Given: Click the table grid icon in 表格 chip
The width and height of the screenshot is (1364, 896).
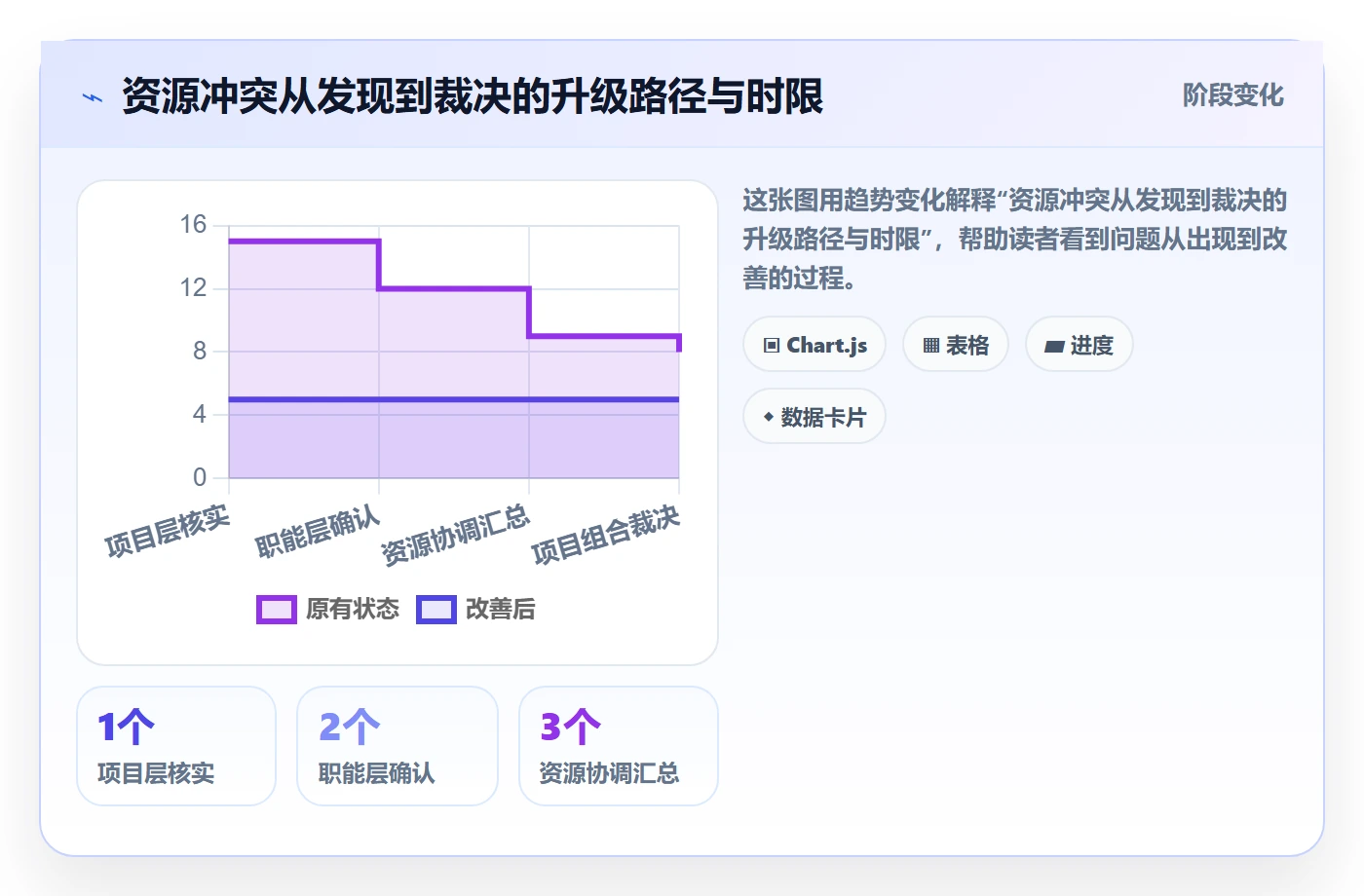Looking at the screenshot, I should pyautogui.click(x=931, y=346).
